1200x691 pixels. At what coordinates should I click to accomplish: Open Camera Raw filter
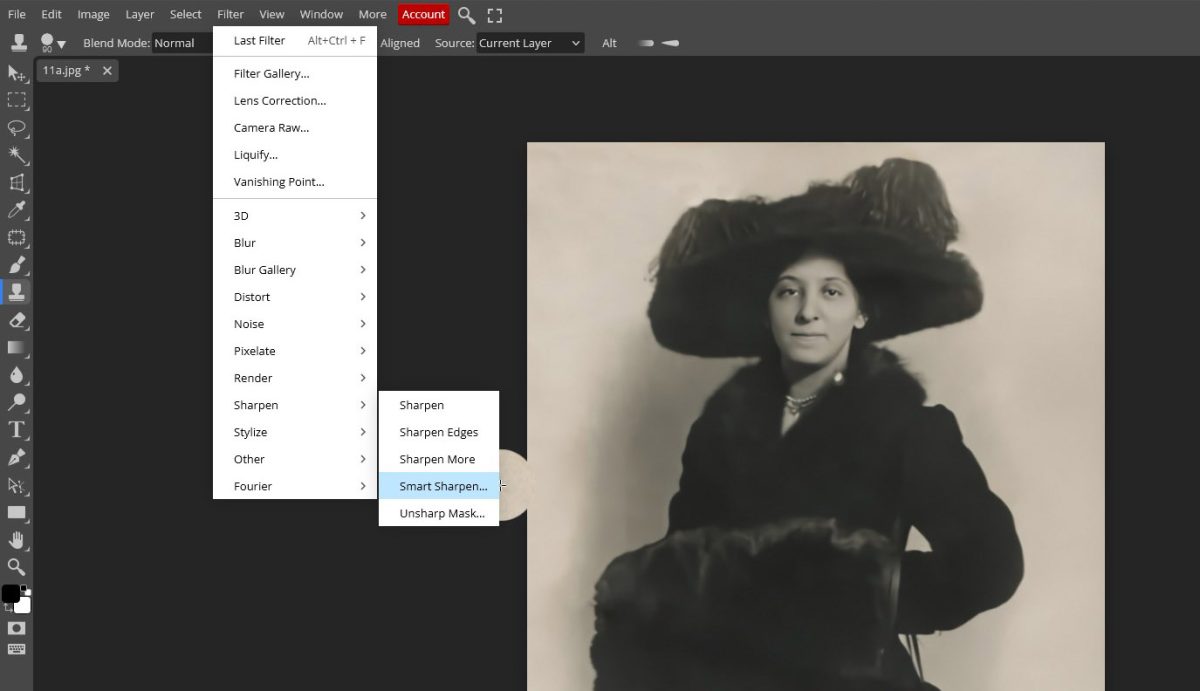coord(295,128)
